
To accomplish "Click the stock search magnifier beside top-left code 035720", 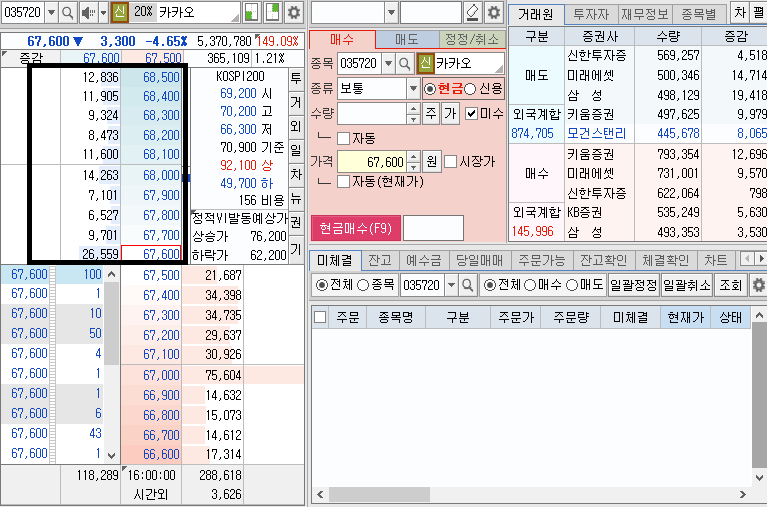I will point(68,13).
